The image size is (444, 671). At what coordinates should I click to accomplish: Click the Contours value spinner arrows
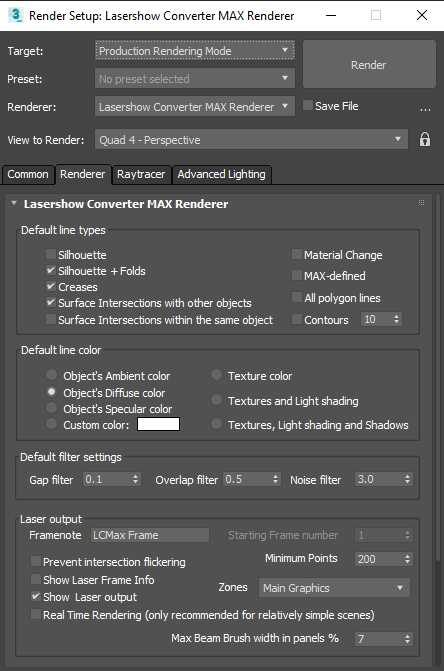(397, 319)
